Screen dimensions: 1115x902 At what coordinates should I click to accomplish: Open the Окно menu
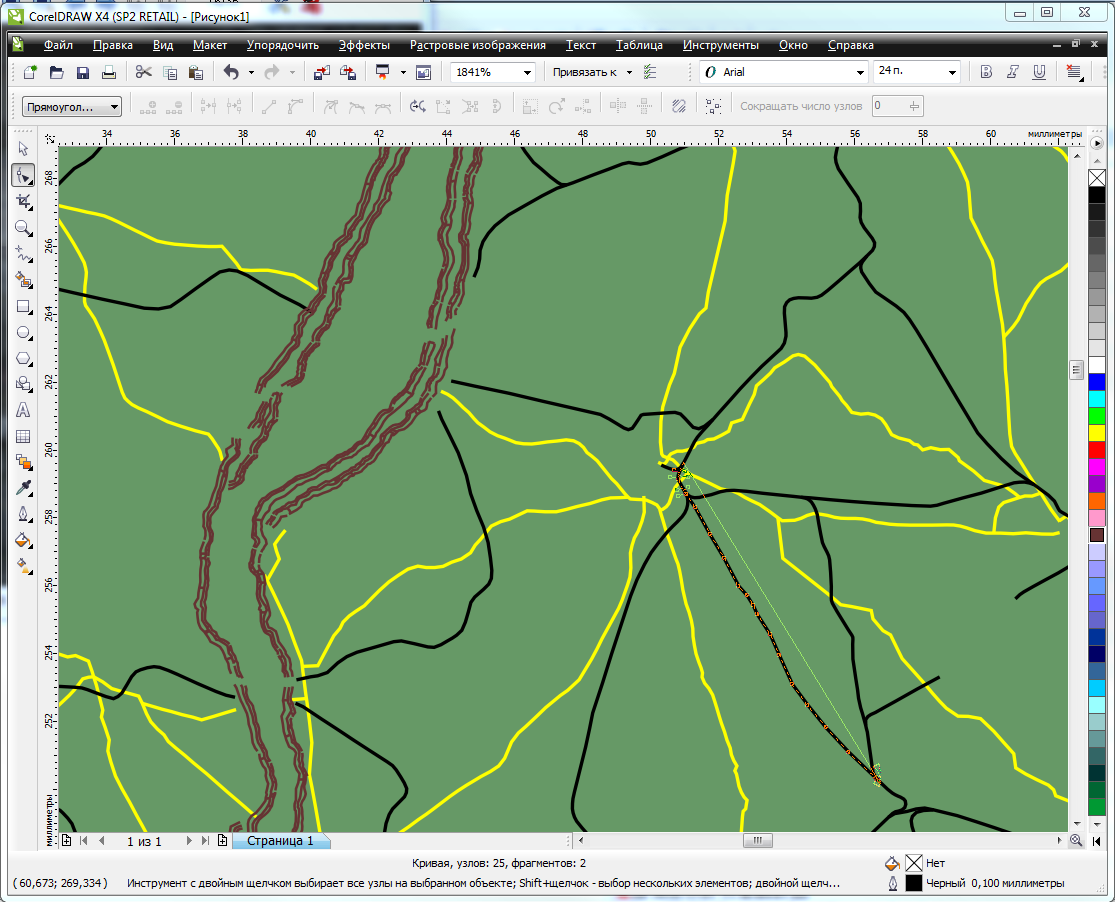(793, 45)
